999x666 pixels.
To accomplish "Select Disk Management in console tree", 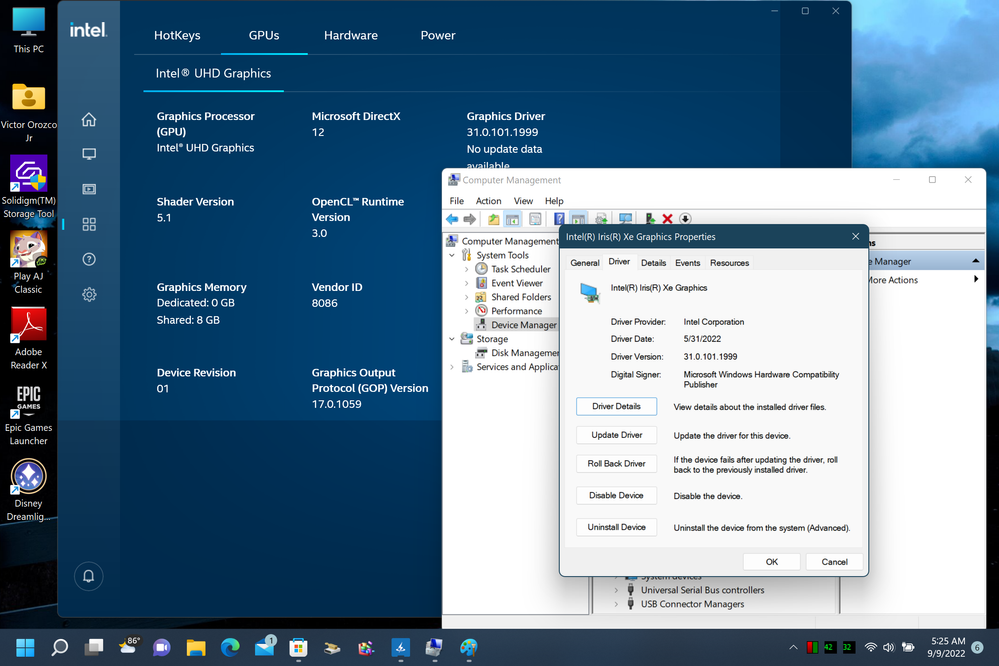I will [x=517, y=353].
